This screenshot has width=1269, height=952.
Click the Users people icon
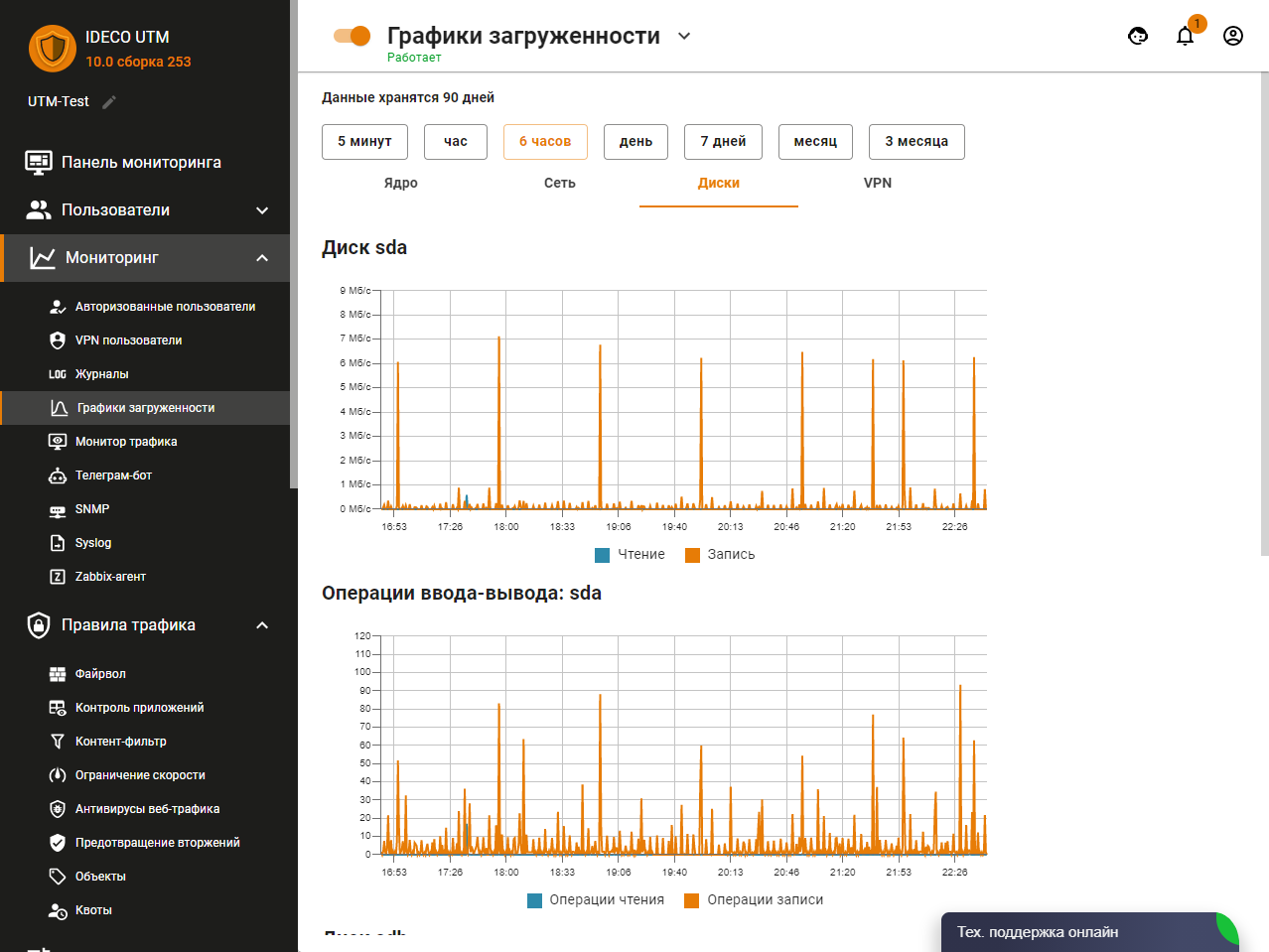[x=39, y=209]
